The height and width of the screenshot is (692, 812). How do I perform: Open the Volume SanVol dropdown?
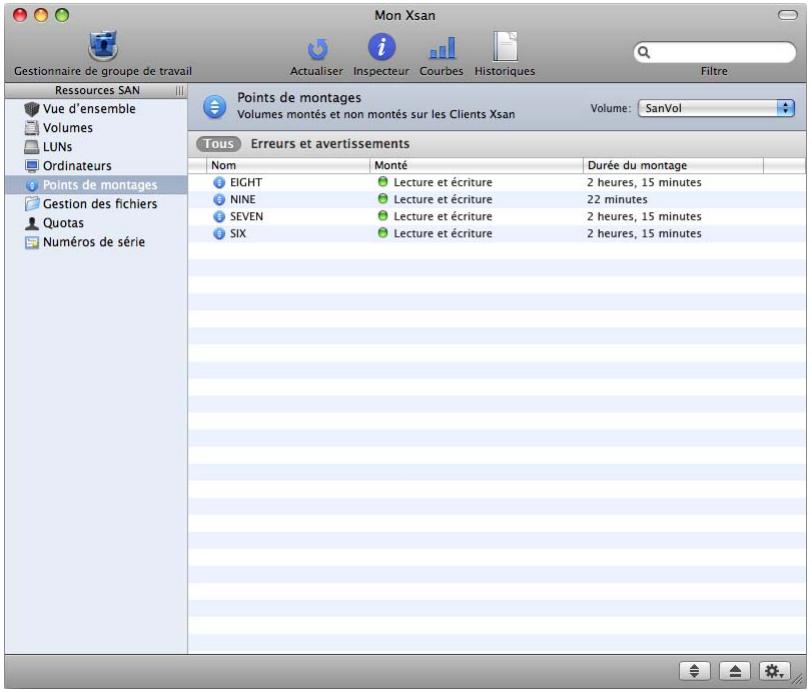(716, 108)
